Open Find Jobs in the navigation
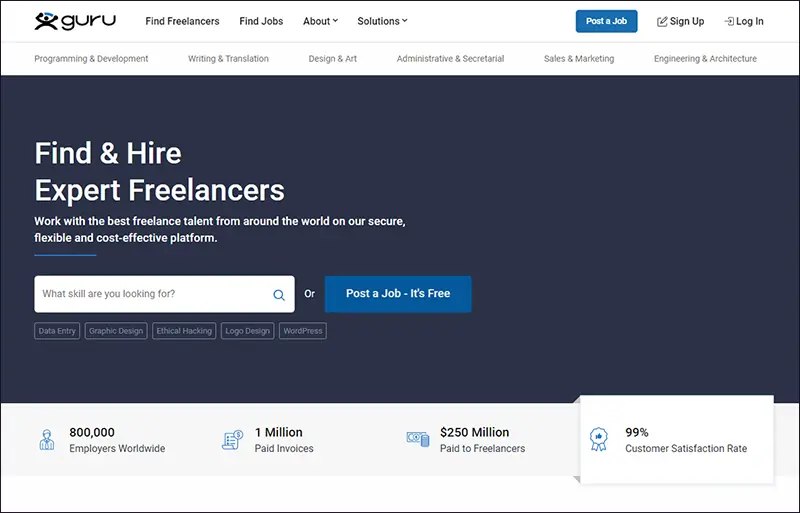Image resolution: width=800 pixels, height=513 pixels. [261, 21]
